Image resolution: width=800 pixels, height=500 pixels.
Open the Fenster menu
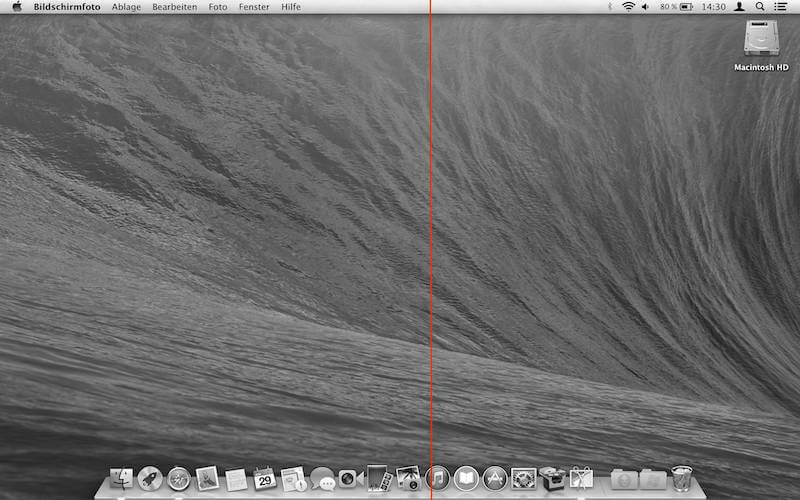pyautogui.click(x=254, y=7)
